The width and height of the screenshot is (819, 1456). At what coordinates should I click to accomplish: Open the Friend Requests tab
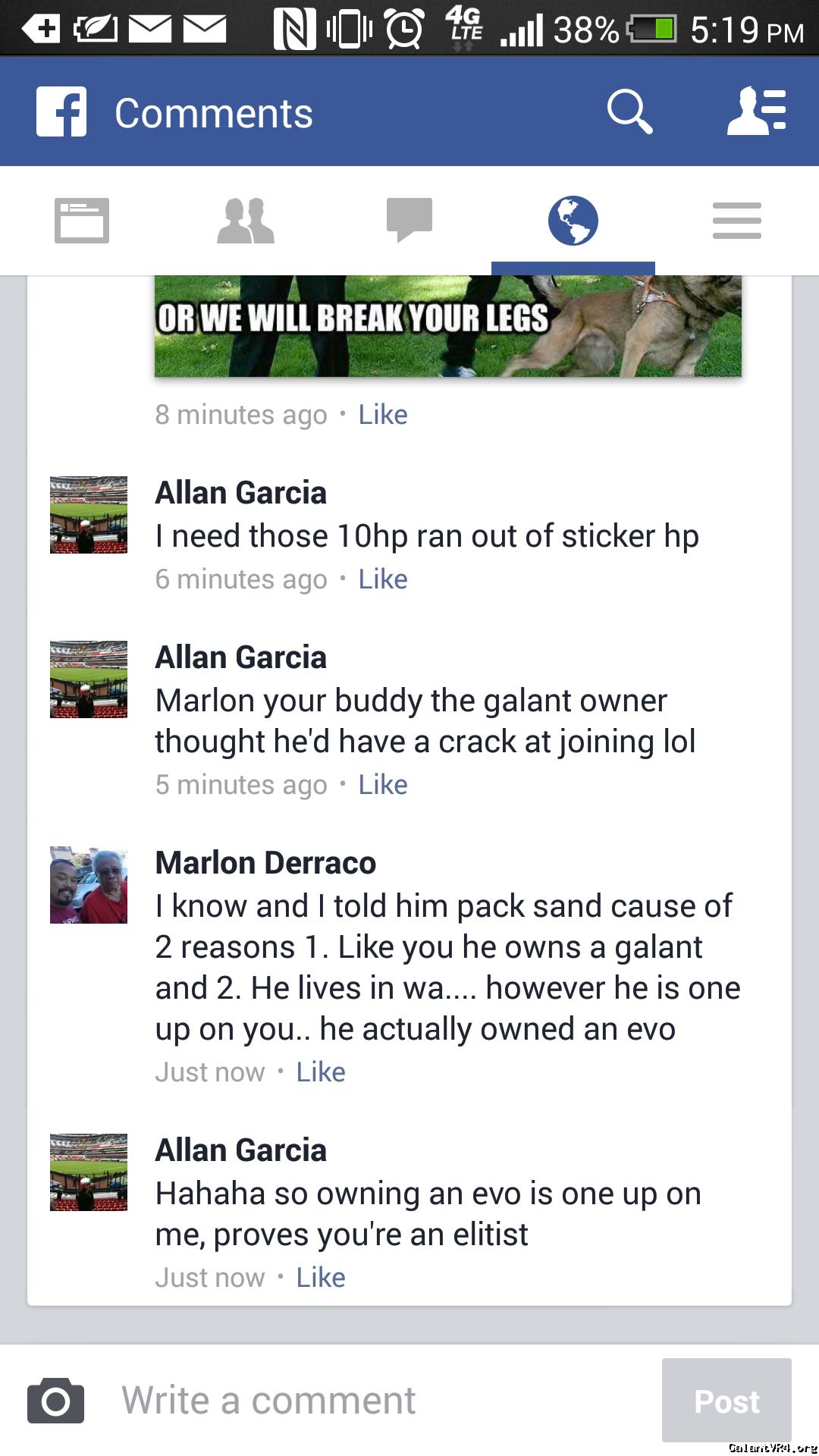point(246,221)
